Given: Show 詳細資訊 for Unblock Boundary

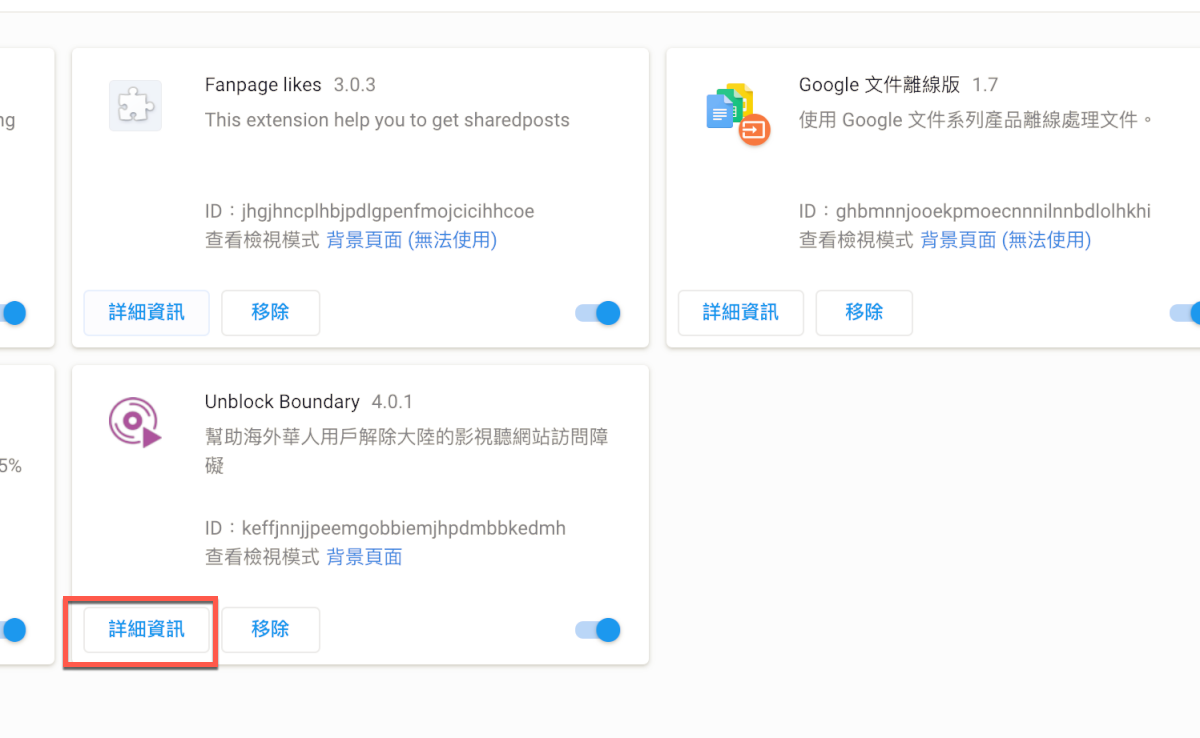Looking at the screenshot, I should pyautogui.click(x=147, y=630).
